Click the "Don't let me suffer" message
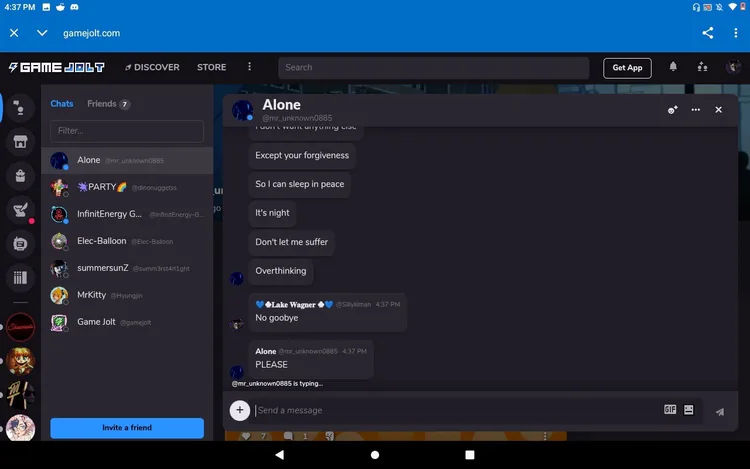Image resolution: width=750 pixels, height=469 pixels. (291, 242)
